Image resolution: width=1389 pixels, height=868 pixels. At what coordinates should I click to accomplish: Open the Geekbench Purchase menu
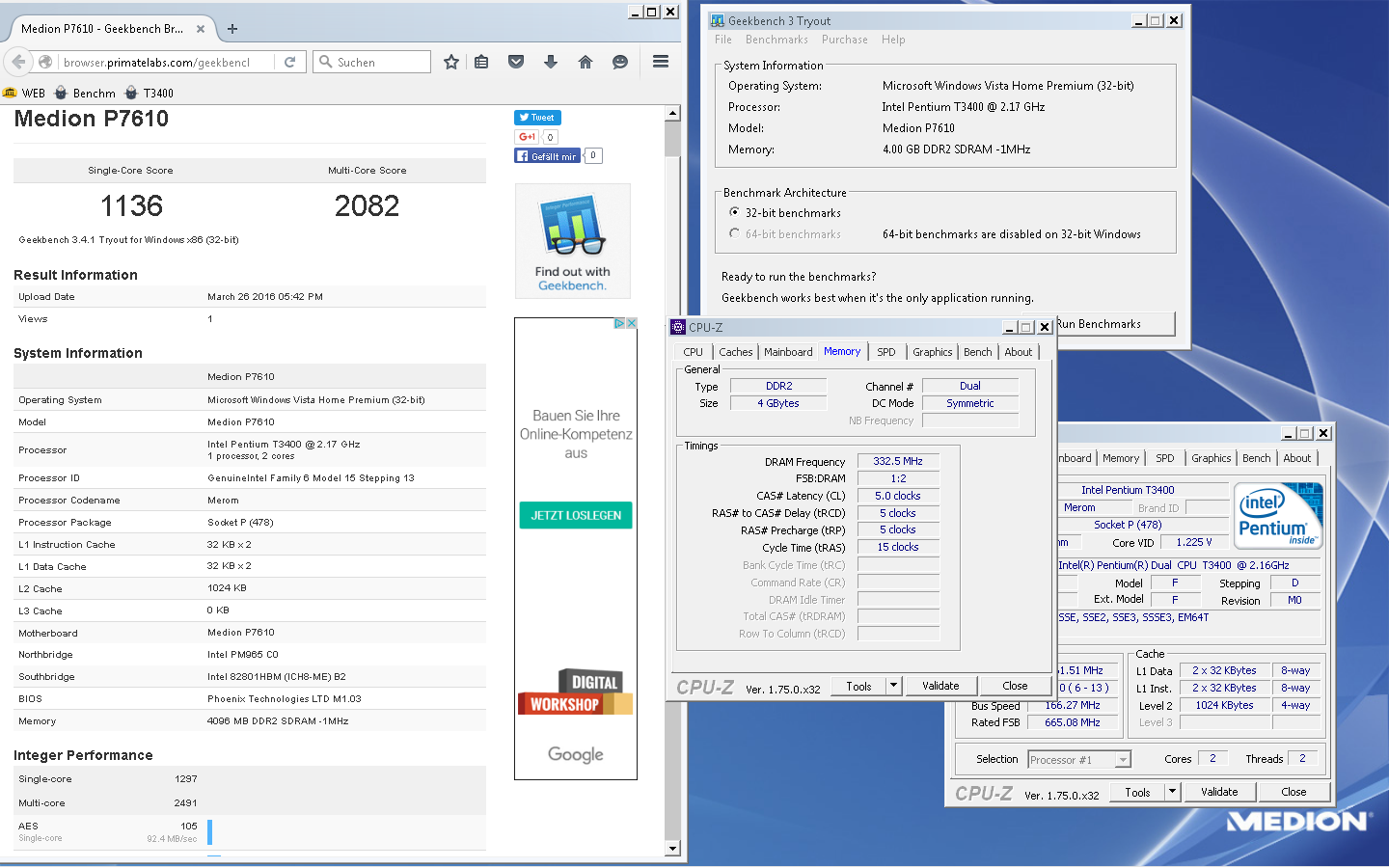(x=845, y=40)
